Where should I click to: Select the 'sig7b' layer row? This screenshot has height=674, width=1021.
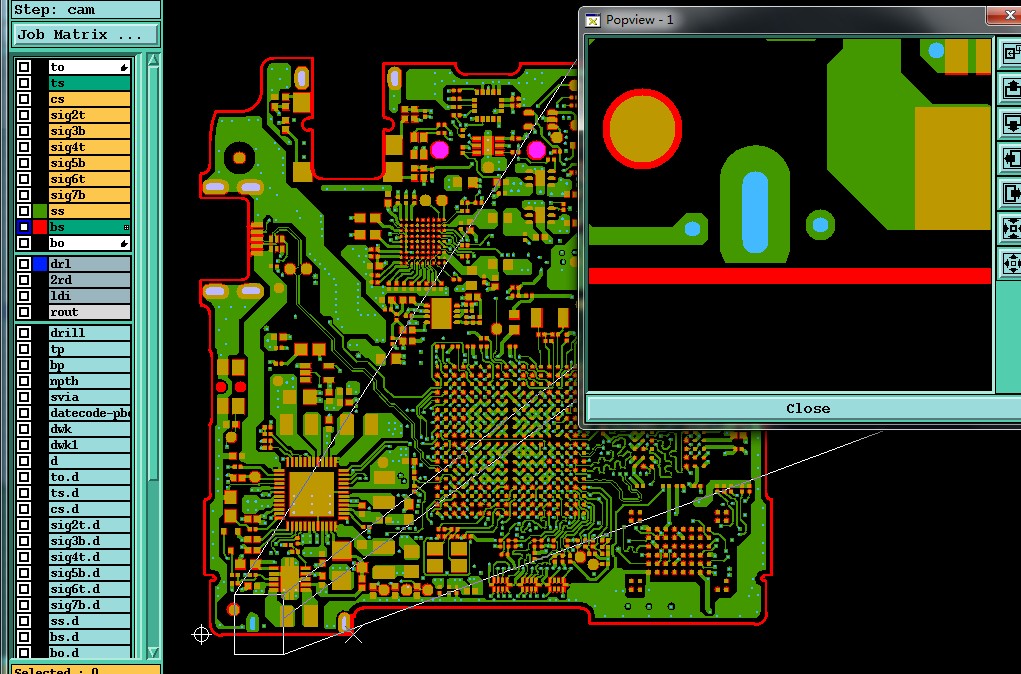(90, 195)
